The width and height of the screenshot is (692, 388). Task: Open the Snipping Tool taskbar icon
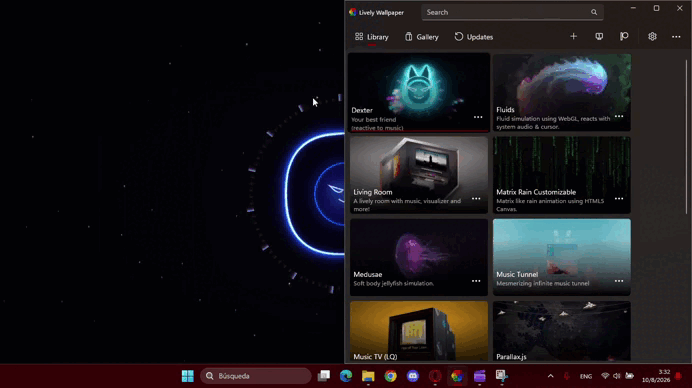click(x=502, y=376)
